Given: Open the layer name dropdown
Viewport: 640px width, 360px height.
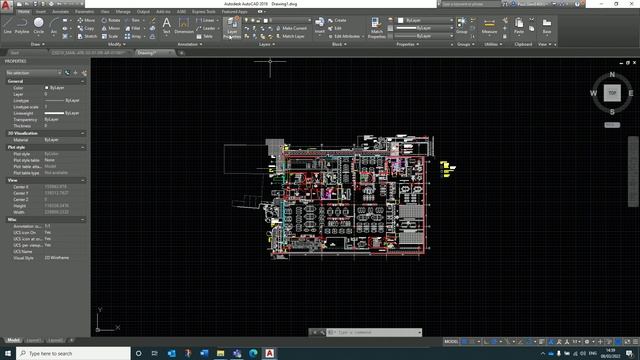Looking at the screenshot, I should [287, 20].
